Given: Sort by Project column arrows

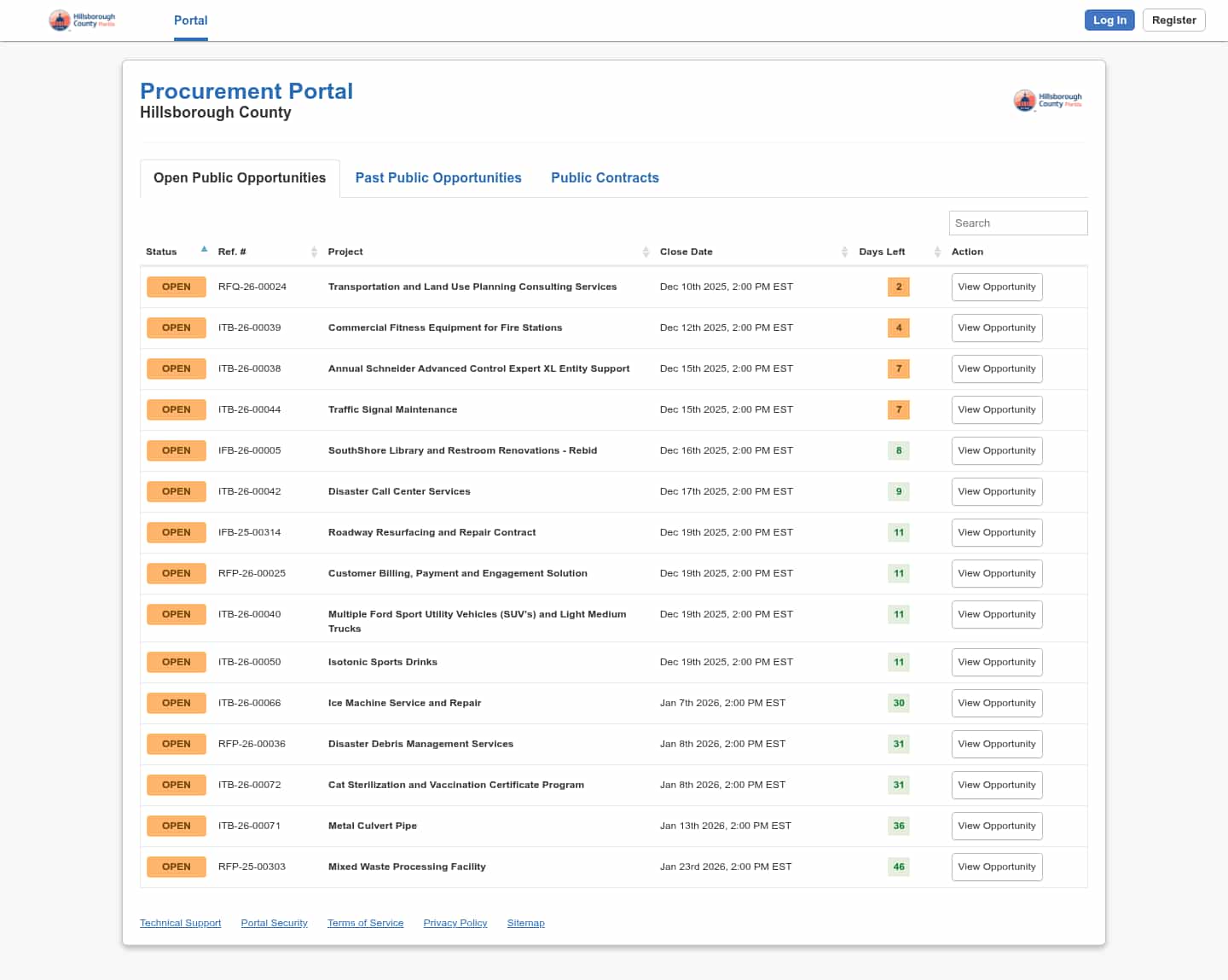Looking at the screenshot, I should point(646,252).
